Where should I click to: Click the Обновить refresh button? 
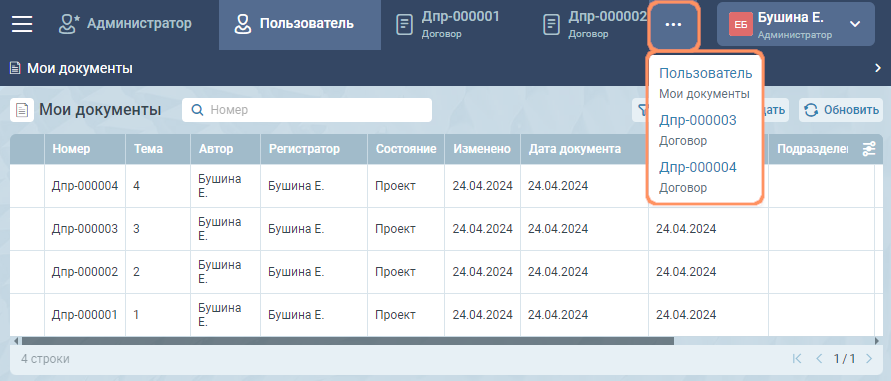pos(841,110)
